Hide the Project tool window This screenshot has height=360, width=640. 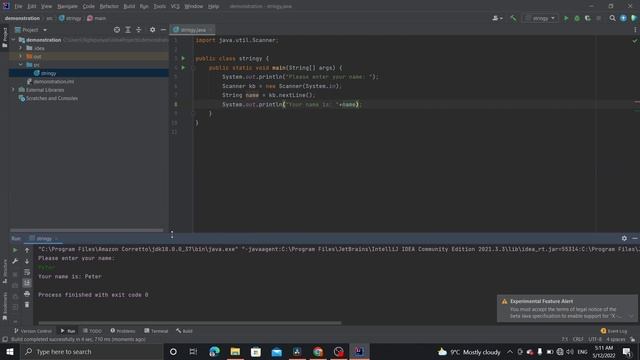pyautogui.click(x=163, y=30)
